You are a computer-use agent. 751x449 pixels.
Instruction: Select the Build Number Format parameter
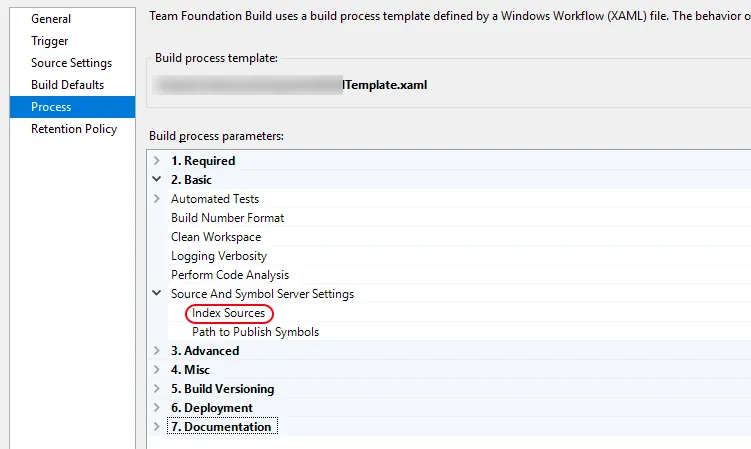(227, 218)
